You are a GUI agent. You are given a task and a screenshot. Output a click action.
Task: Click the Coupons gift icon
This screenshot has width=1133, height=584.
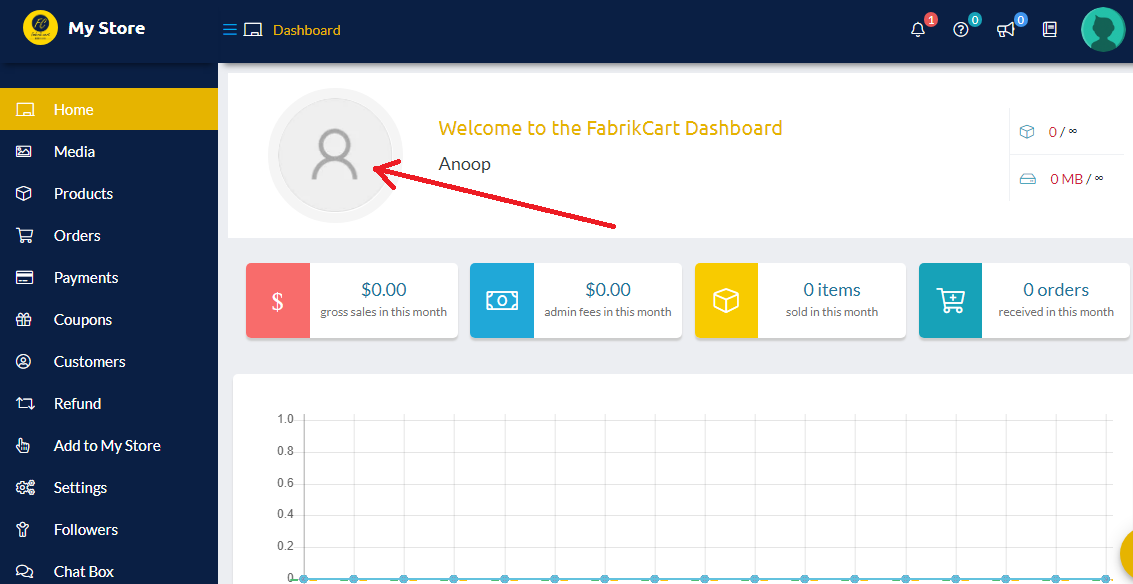pos(24,319)
